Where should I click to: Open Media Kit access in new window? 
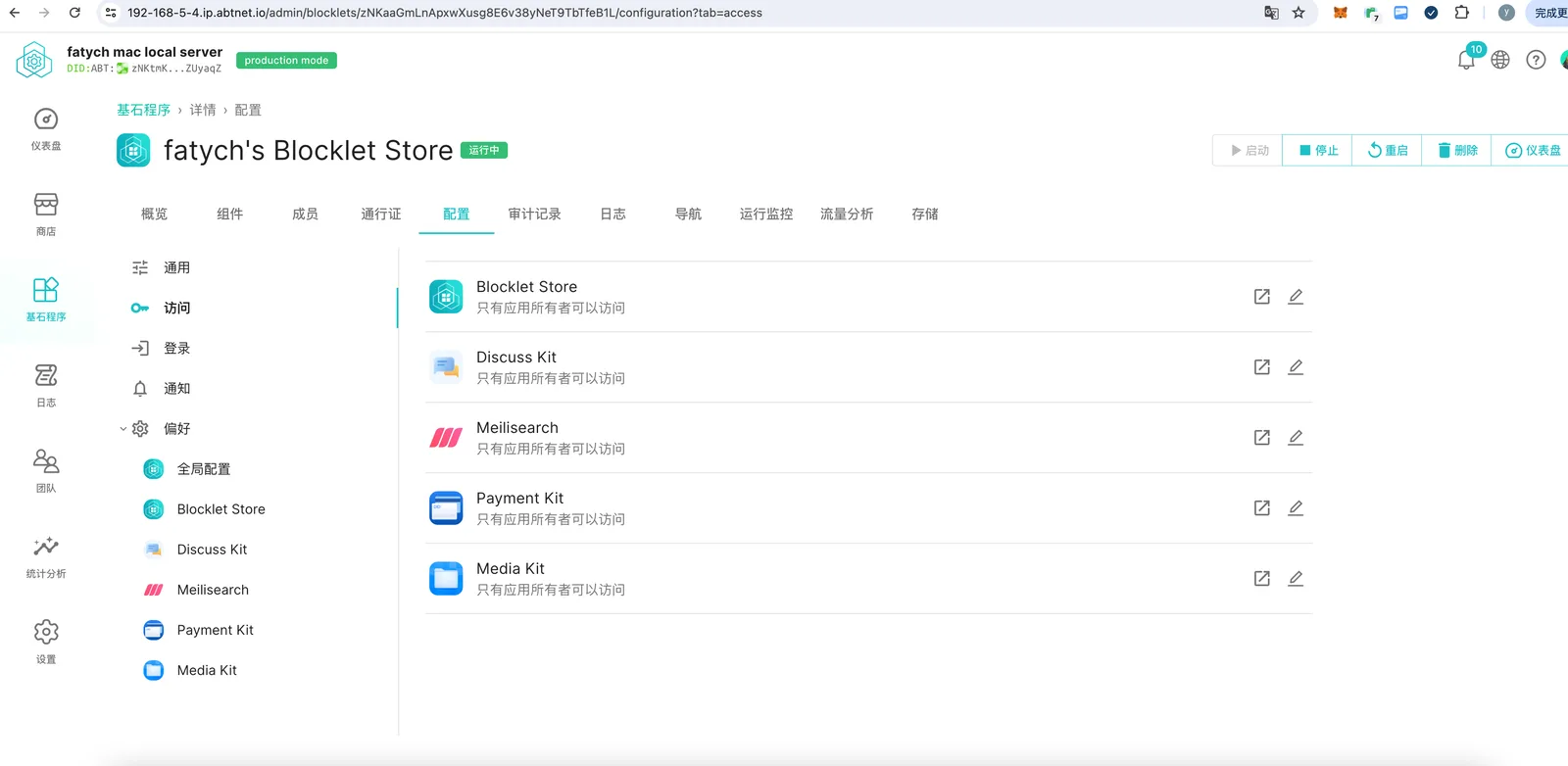coord(1262,579)
